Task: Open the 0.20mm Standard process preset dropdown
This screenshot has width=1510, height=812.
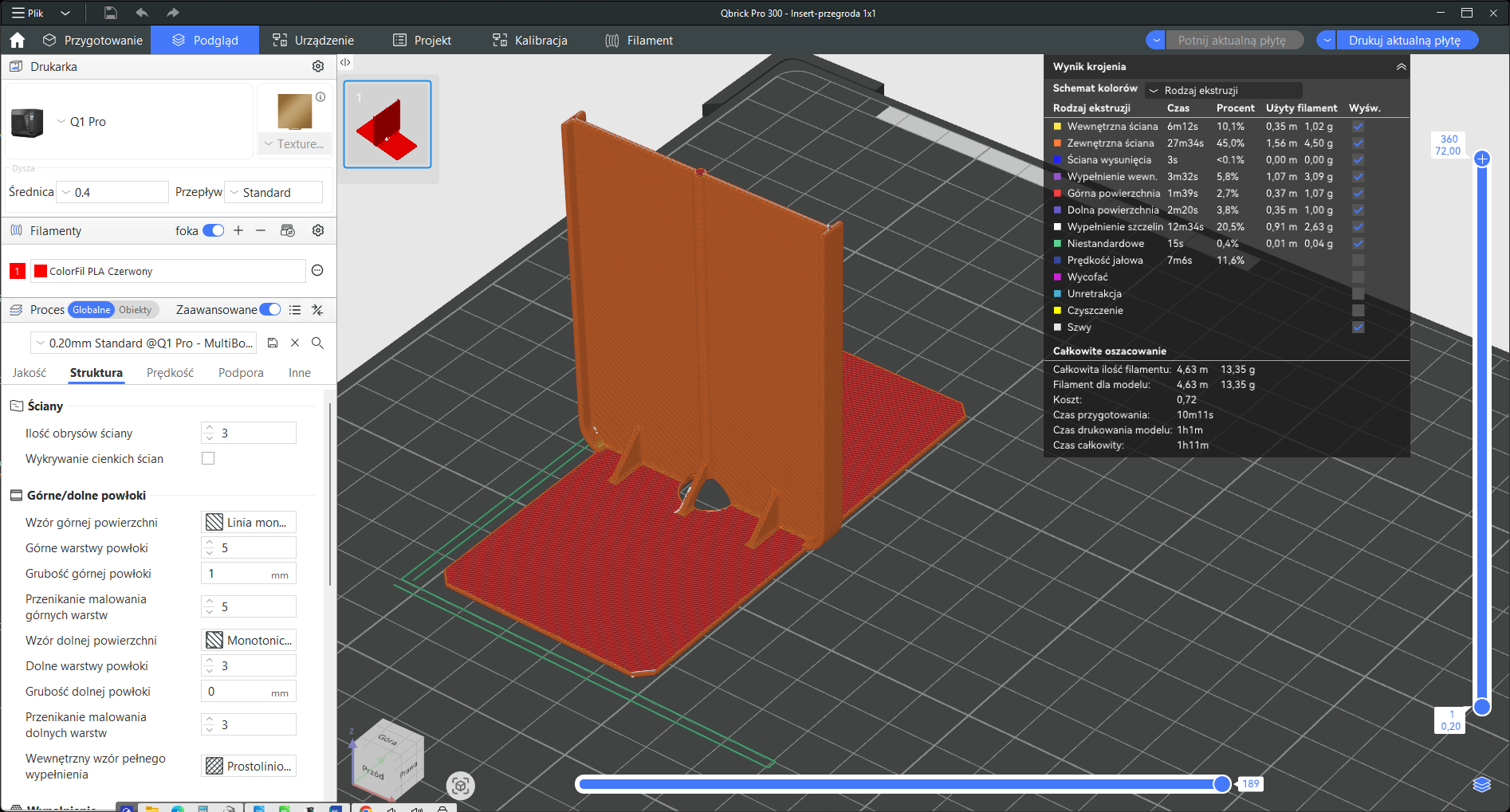Action: click(144, 343)
